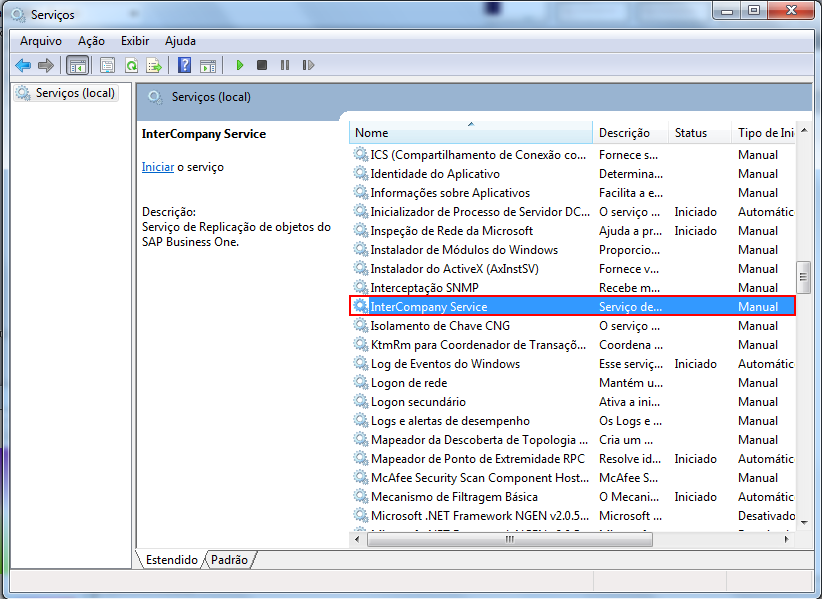Click the gear icon beside Inspeção de Rede da Microsoft
This screenshot has height=599, width=822.
point(361,230)
